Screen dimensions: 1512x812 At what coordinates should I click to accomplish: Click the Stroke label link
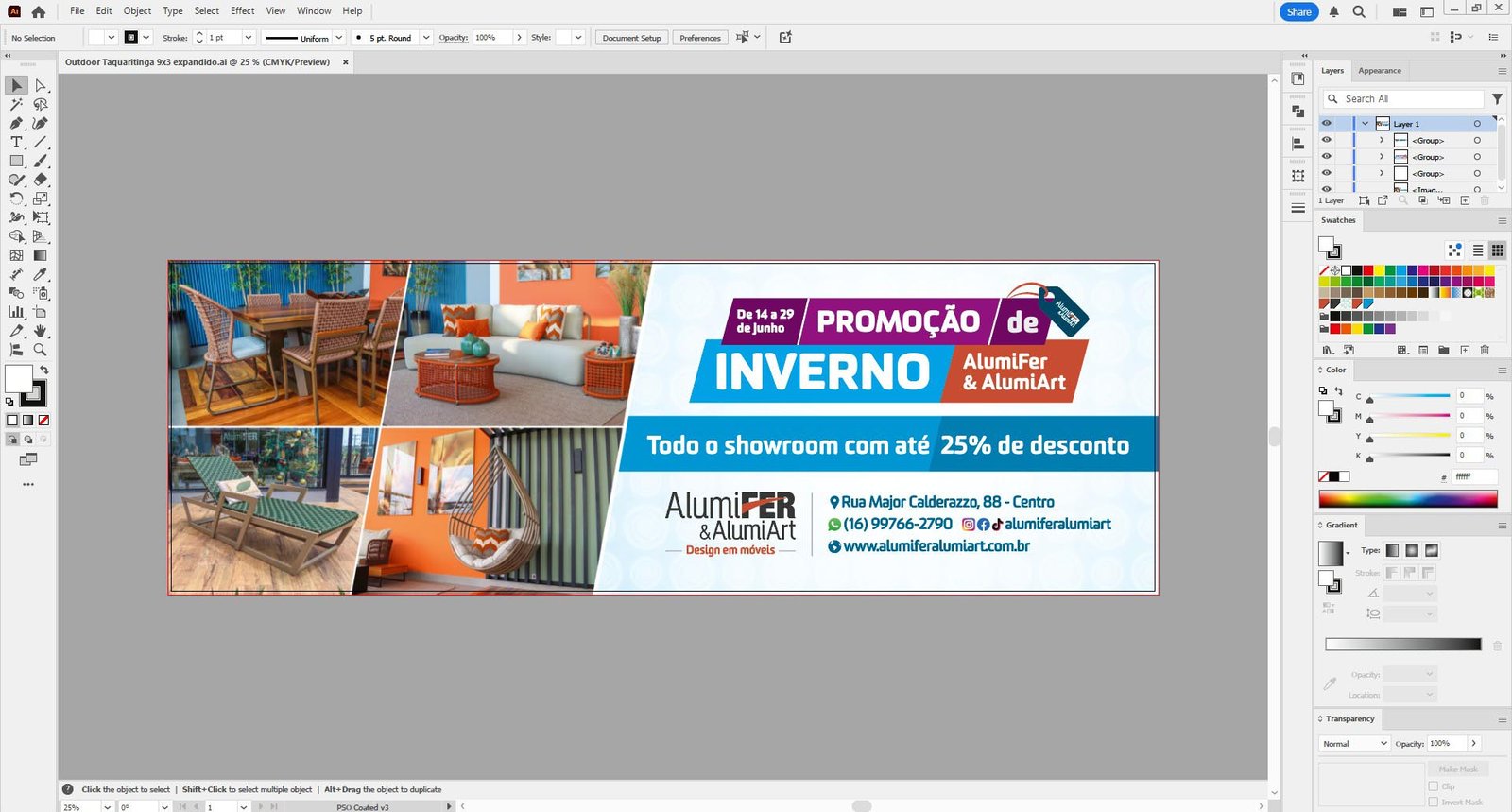pos(175,38)
